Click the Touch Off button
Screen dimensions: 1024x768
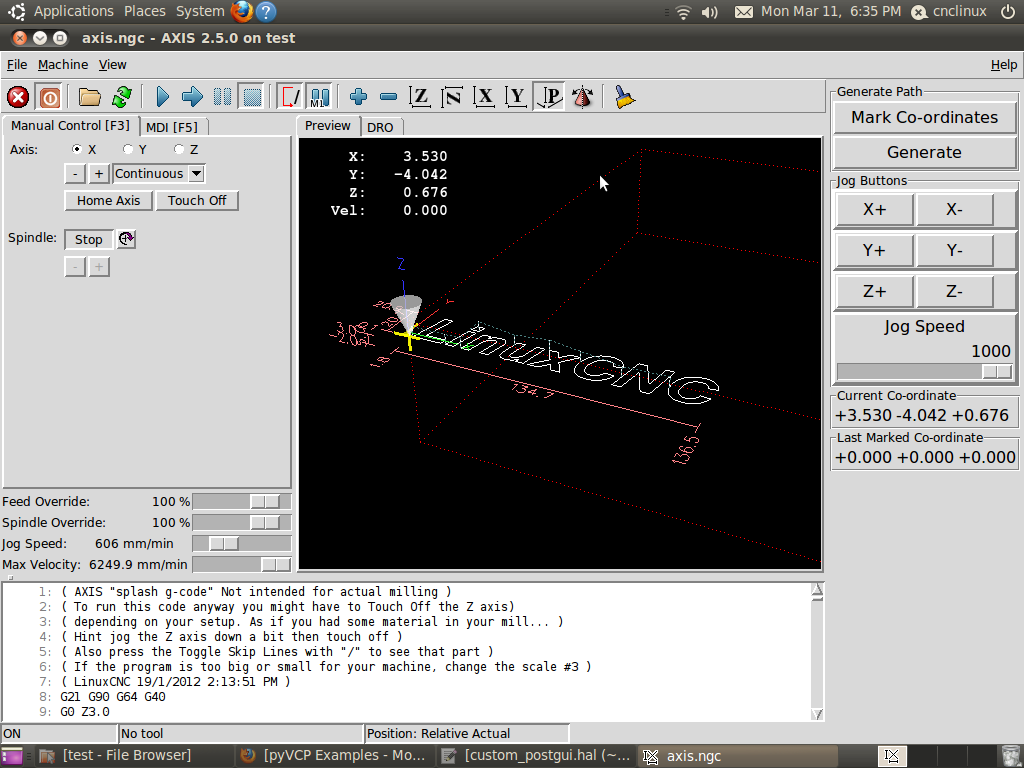(x=197, y=200)
